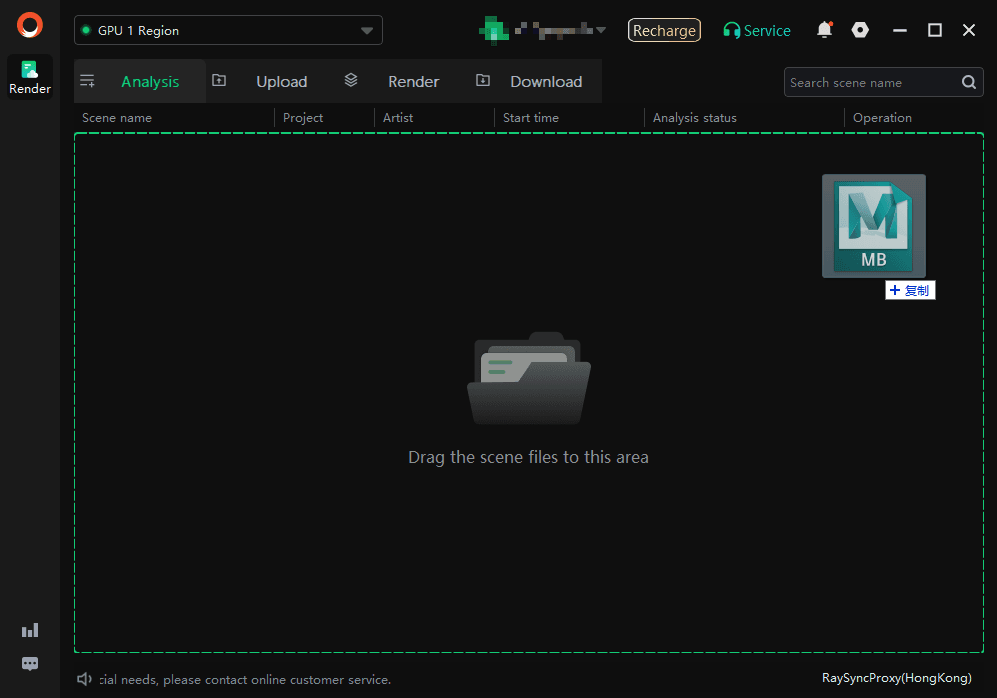The width and height of the screenshot is (997, 698).
Task: Open the statistics bar chart icon
Action: point(30,630)
